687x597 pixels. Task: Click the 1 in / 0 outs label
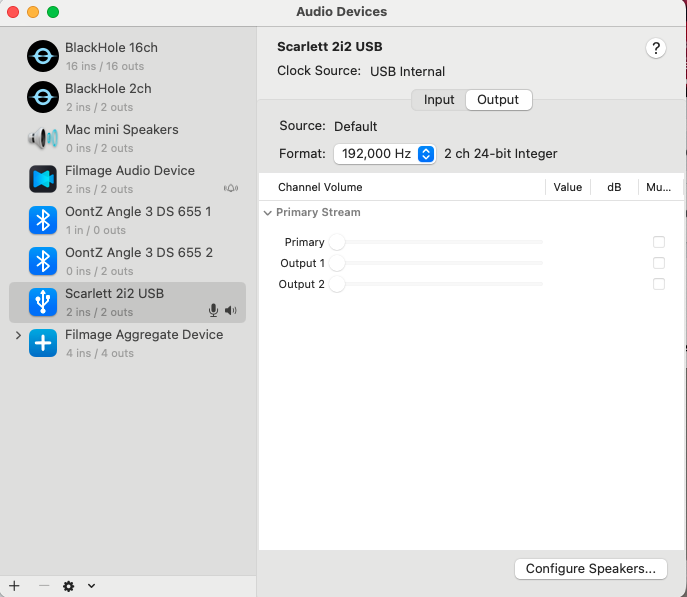pos(96,230)
